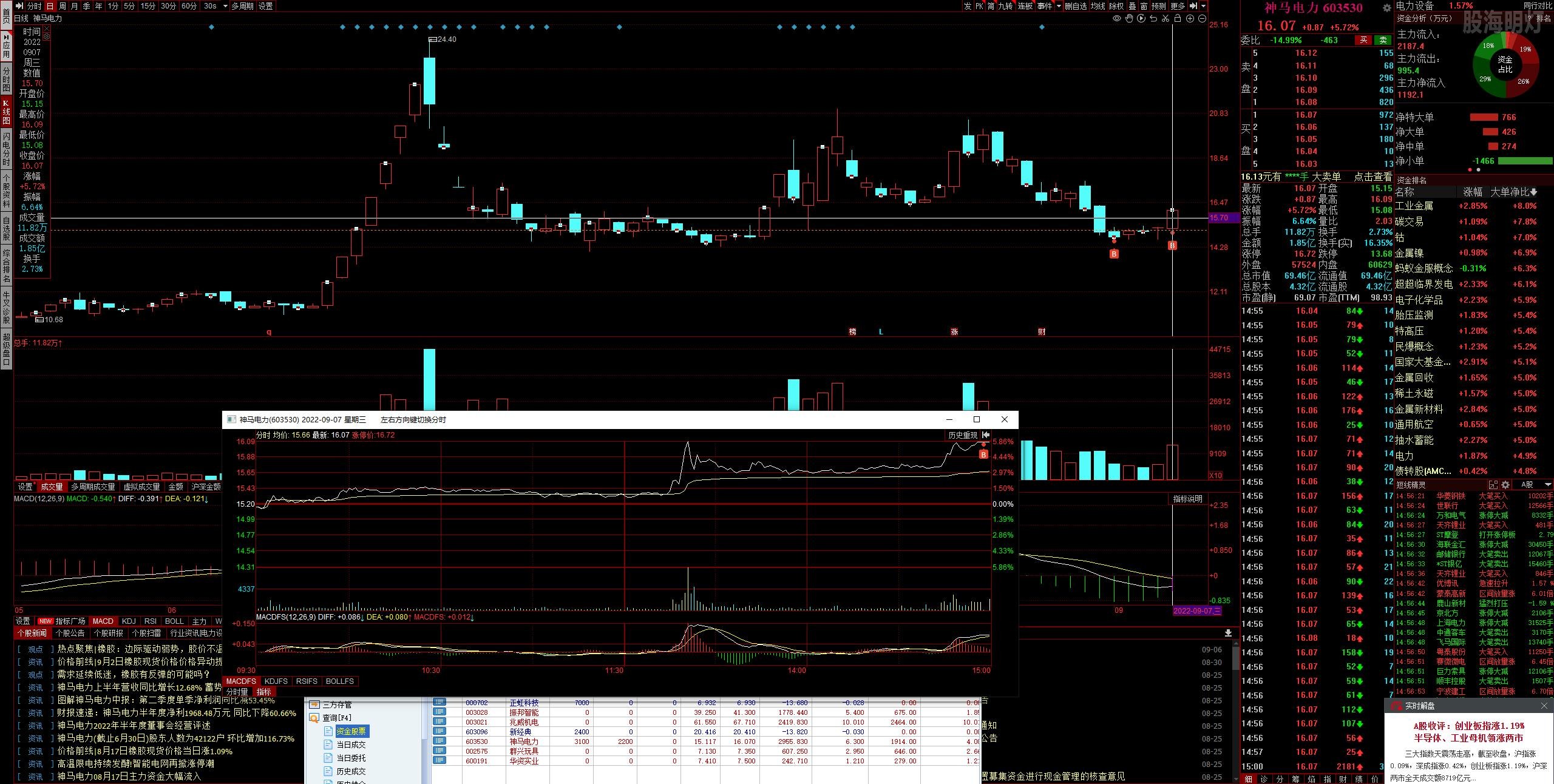Click the chart replay play icon
Screen dimensions: 1554x784
pyautogui.click(x=1141, y=19)
